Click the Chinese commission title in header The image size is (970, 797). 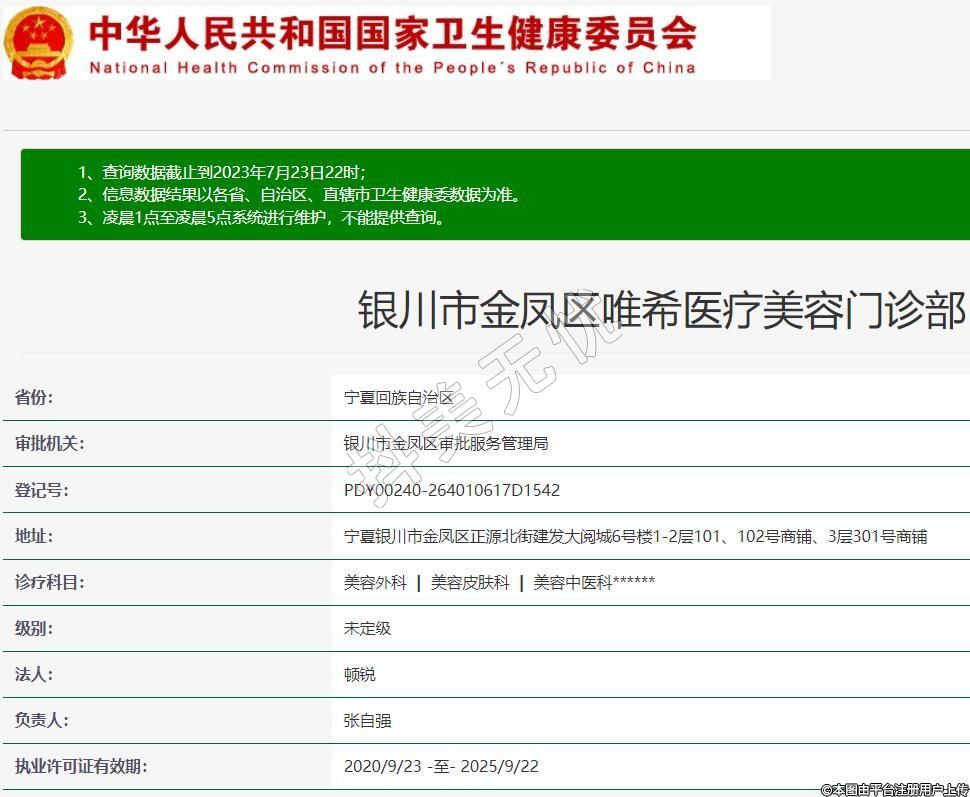[x=392, y=33]
